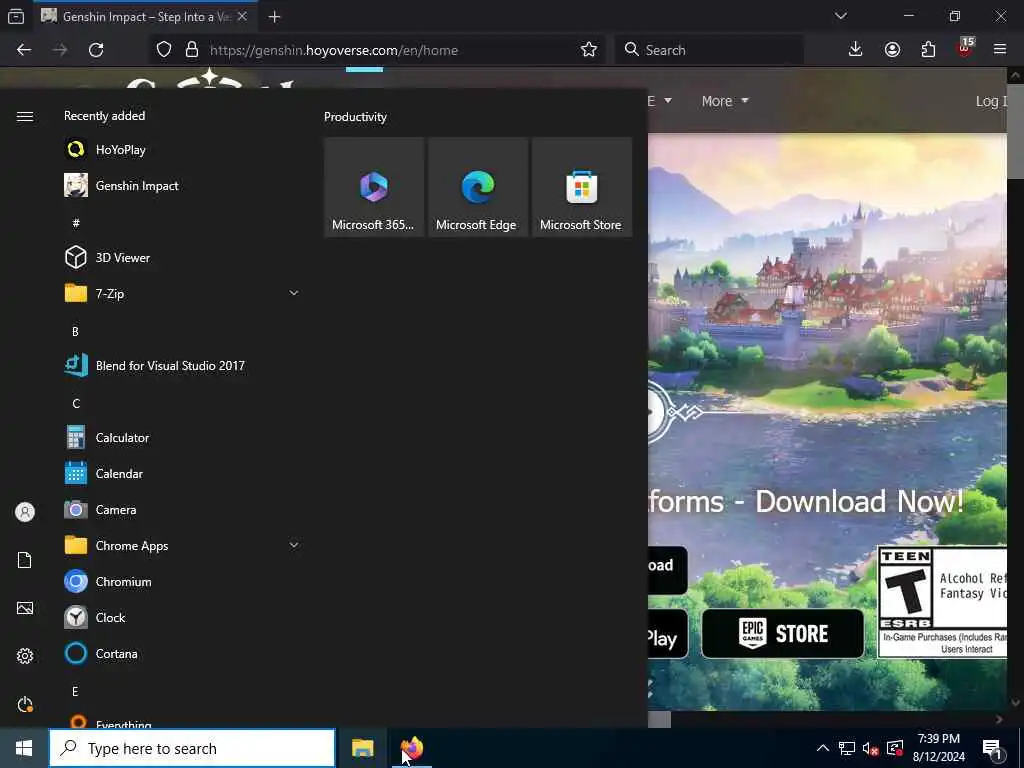This screenshot has height=768, width=1024.
Task: Open tracking protection shield icon
Action: tap(164, 50)
